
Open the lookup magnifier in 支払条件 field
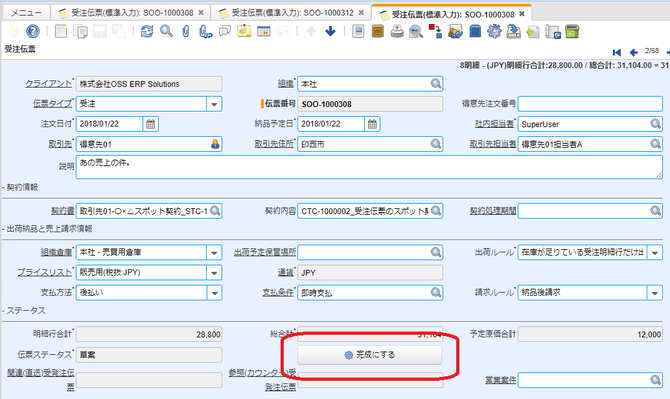(435, 292)
